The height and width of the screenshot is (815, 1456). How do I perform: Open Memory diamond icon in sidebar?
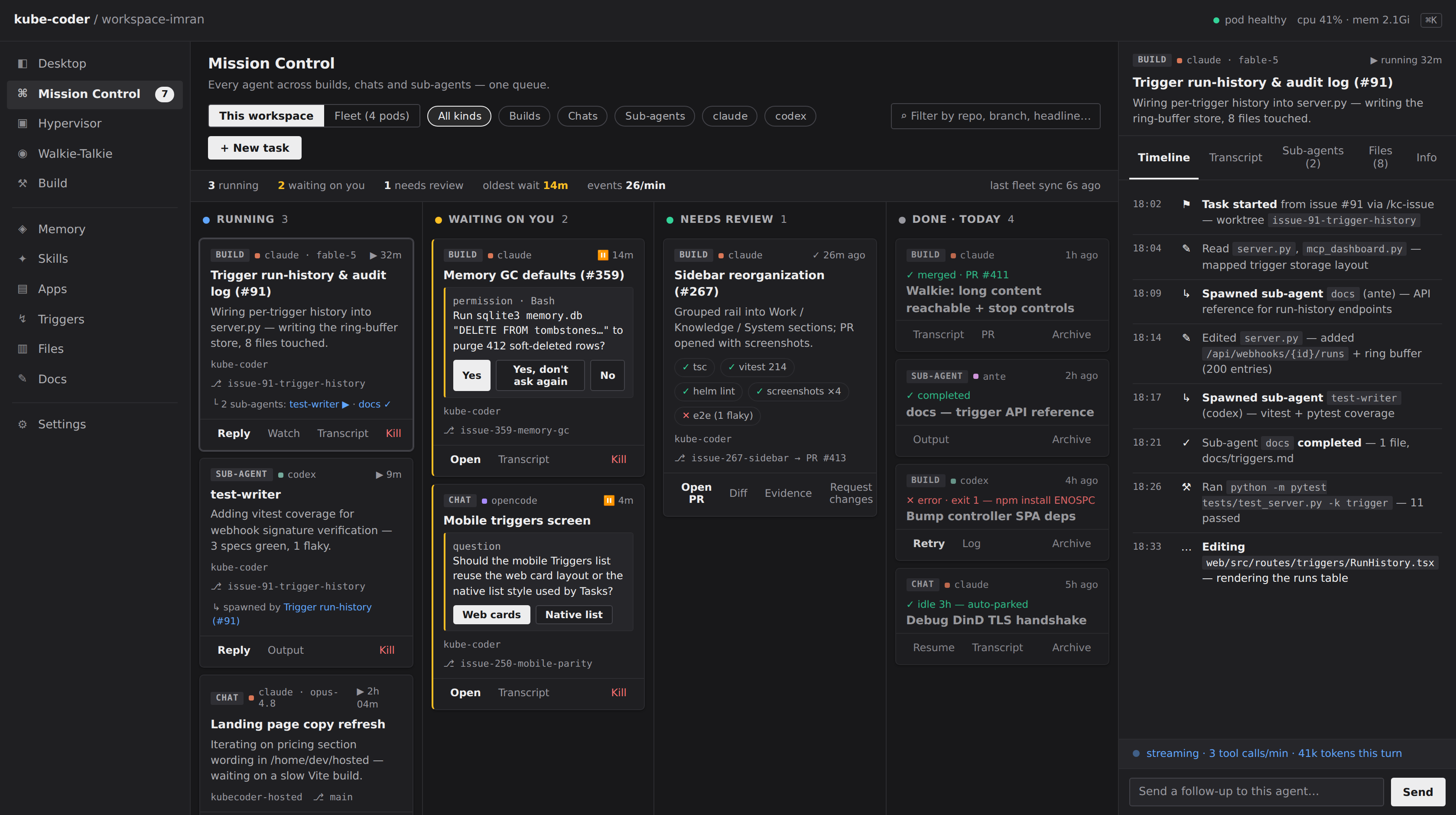23,229
